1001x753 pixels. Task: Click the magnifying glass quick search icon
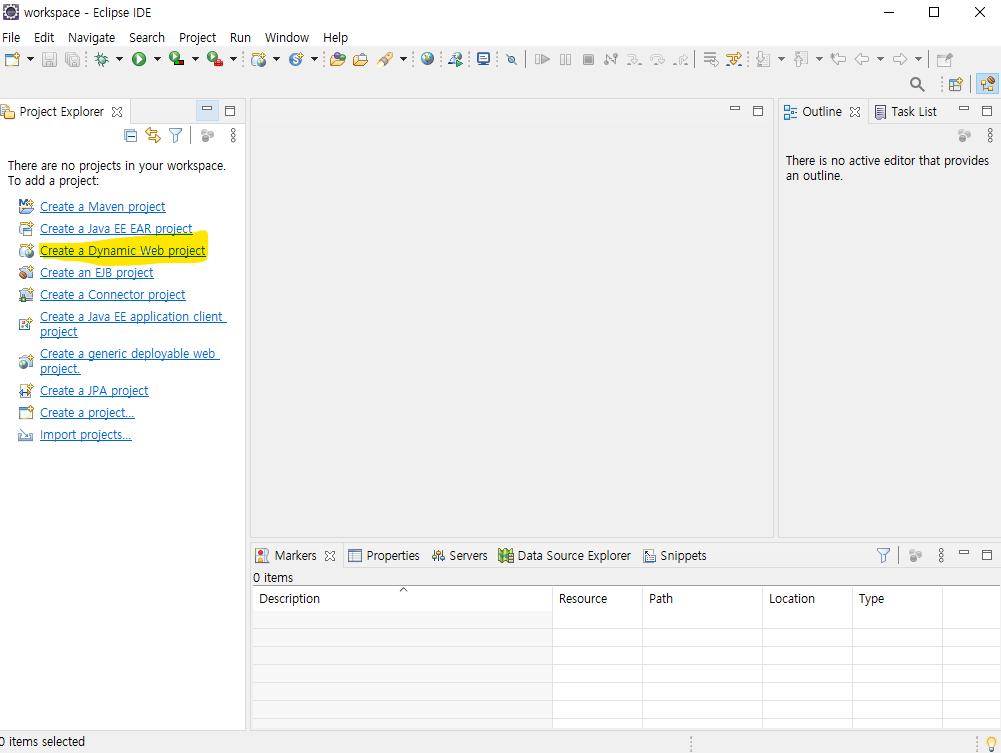click(x=917, y=84)
